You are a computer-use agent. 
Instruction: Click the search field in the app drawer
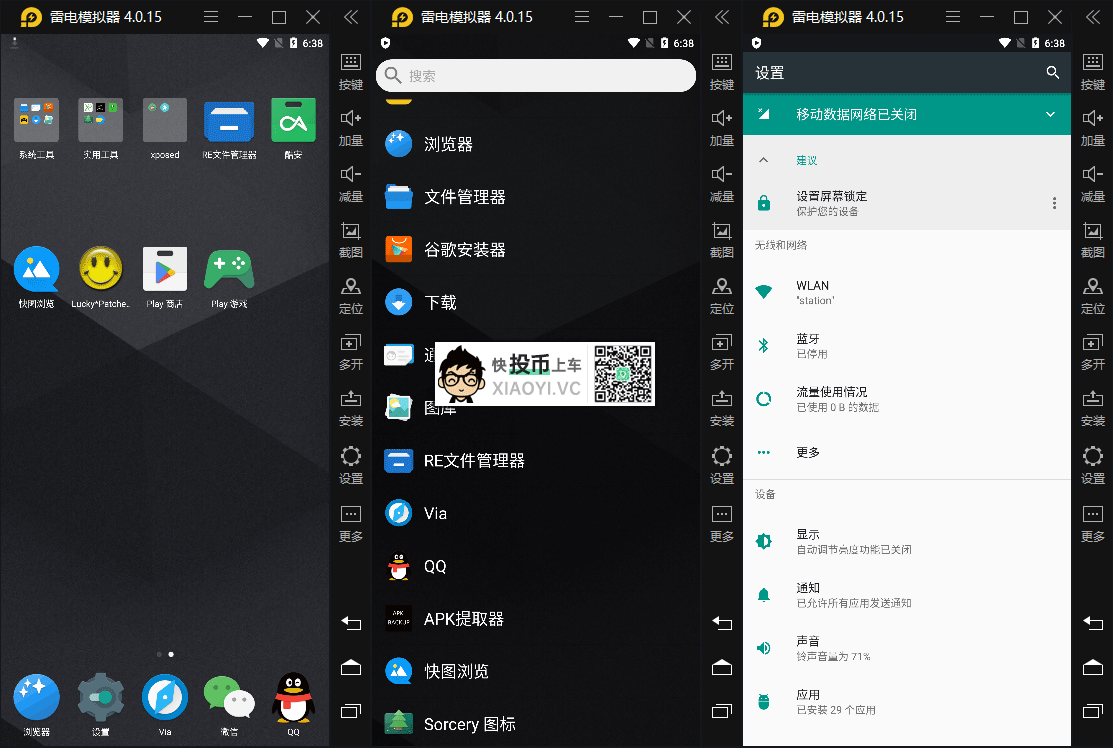pos(536,75)
